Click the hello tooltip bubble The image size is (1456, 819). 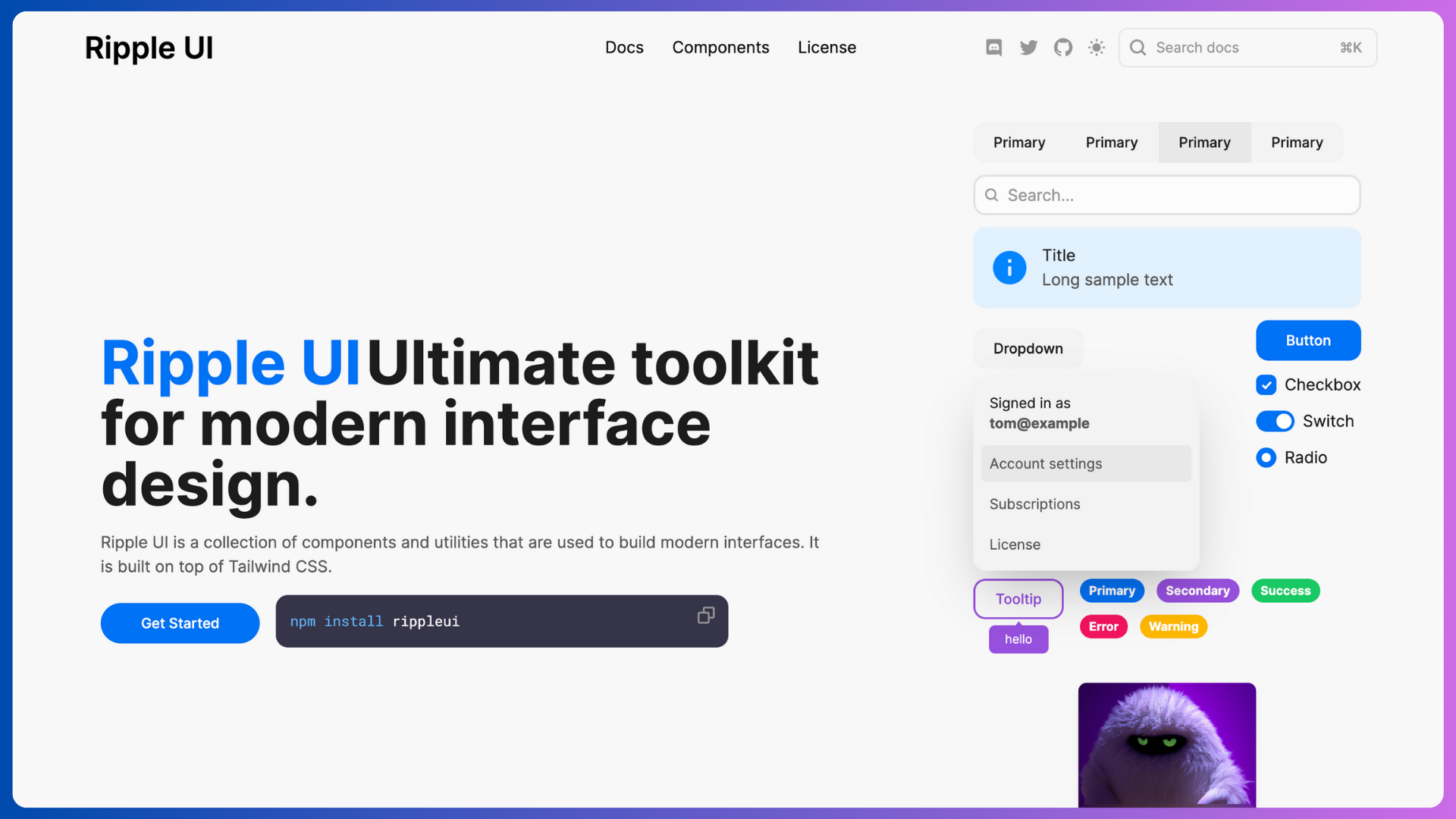pyautogui.click(x=1018, y=639)
